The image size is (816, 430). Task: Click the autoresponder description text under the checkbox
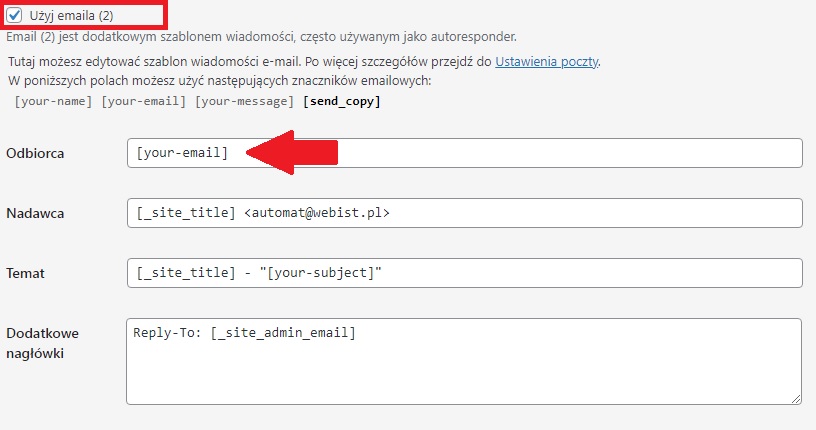pyautogui.click(x=260, y=36)
